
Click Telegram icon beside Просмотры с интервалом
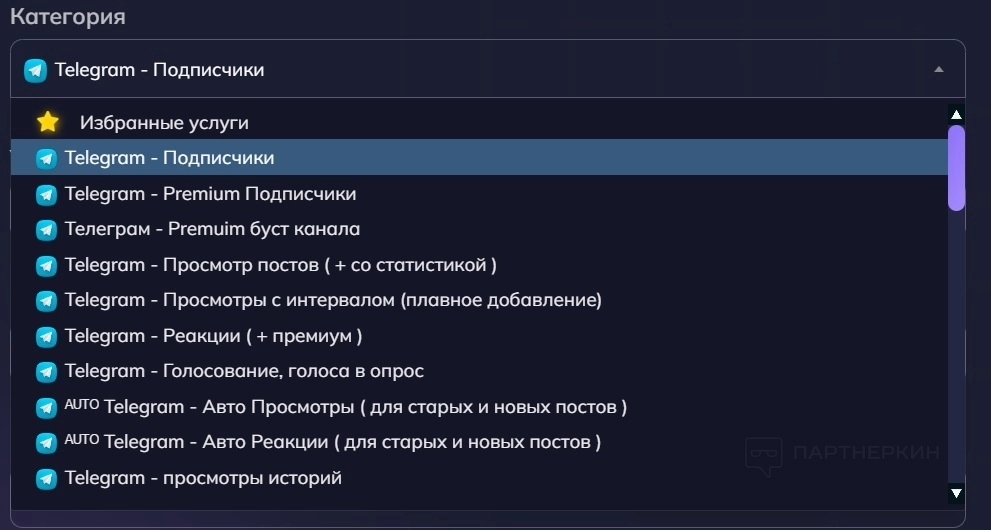pyautogui.click(x=46, y=301)
